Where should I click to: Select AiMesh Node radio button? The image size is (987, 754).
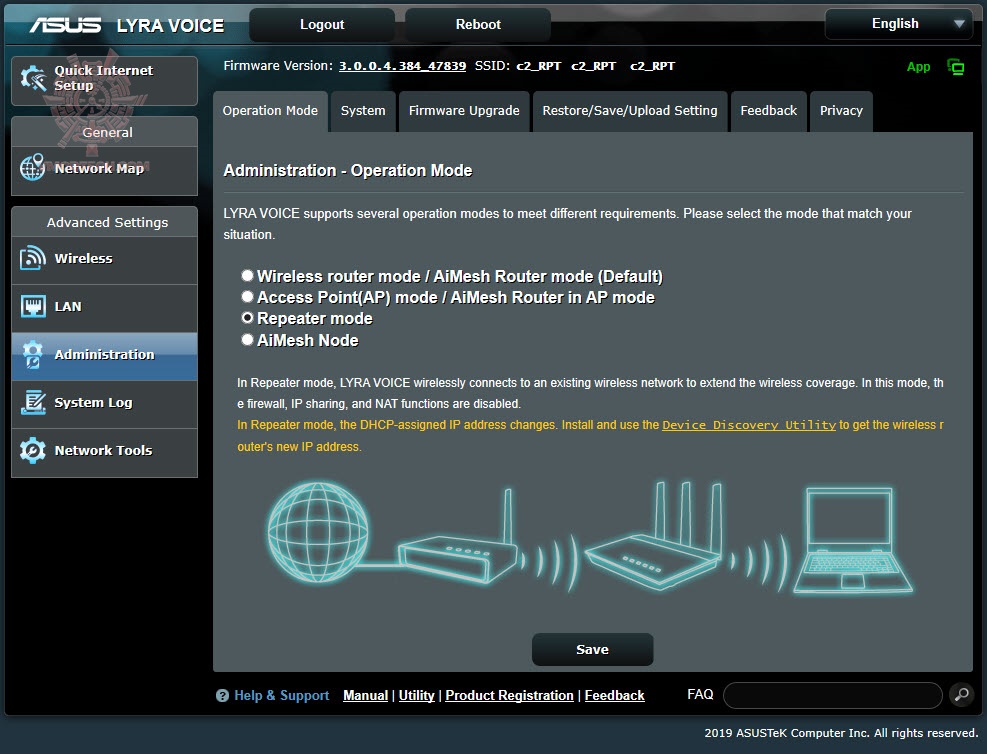(247, 340)
